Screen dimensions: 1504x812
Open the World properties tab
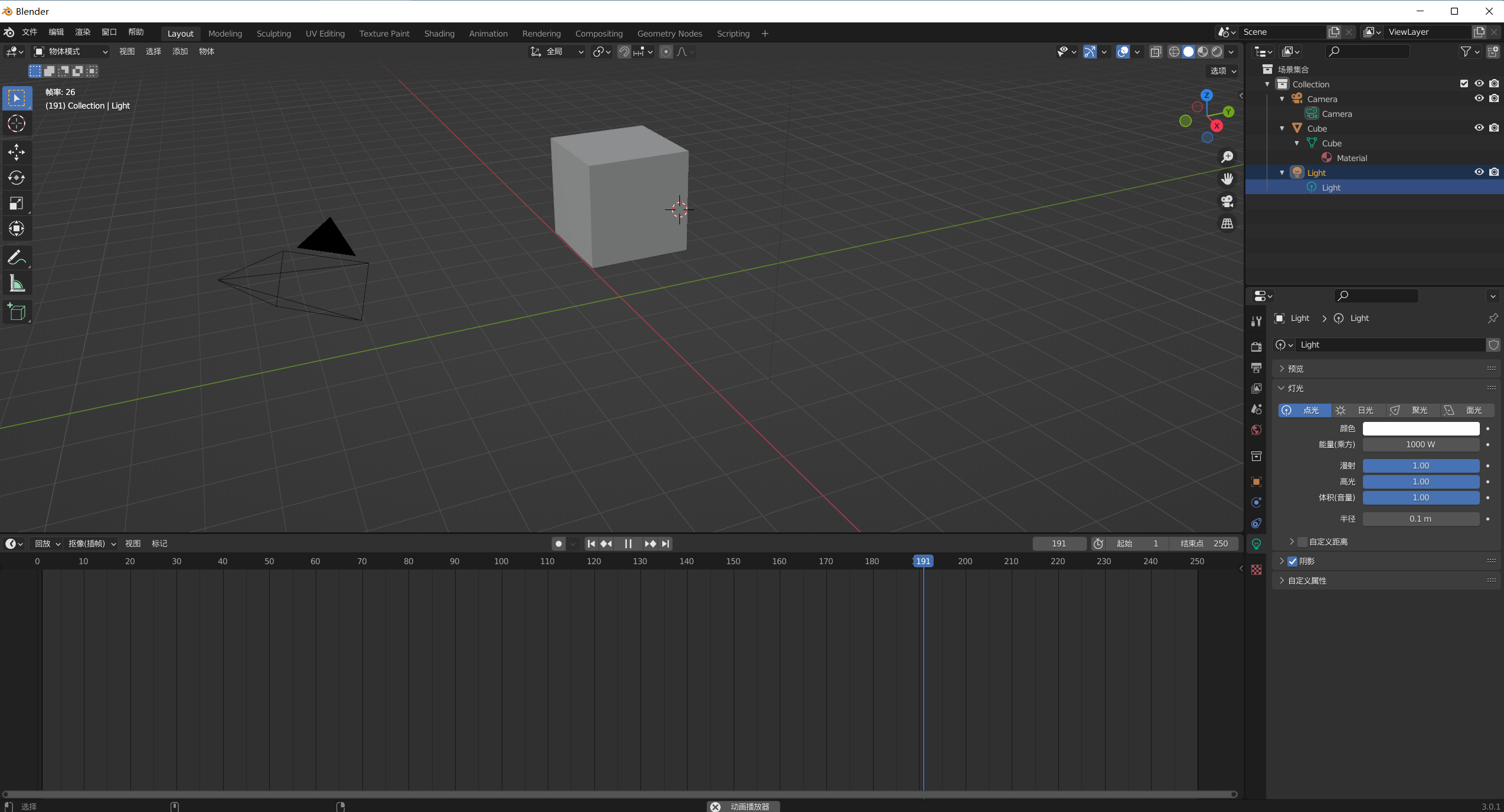point(1256,430)
